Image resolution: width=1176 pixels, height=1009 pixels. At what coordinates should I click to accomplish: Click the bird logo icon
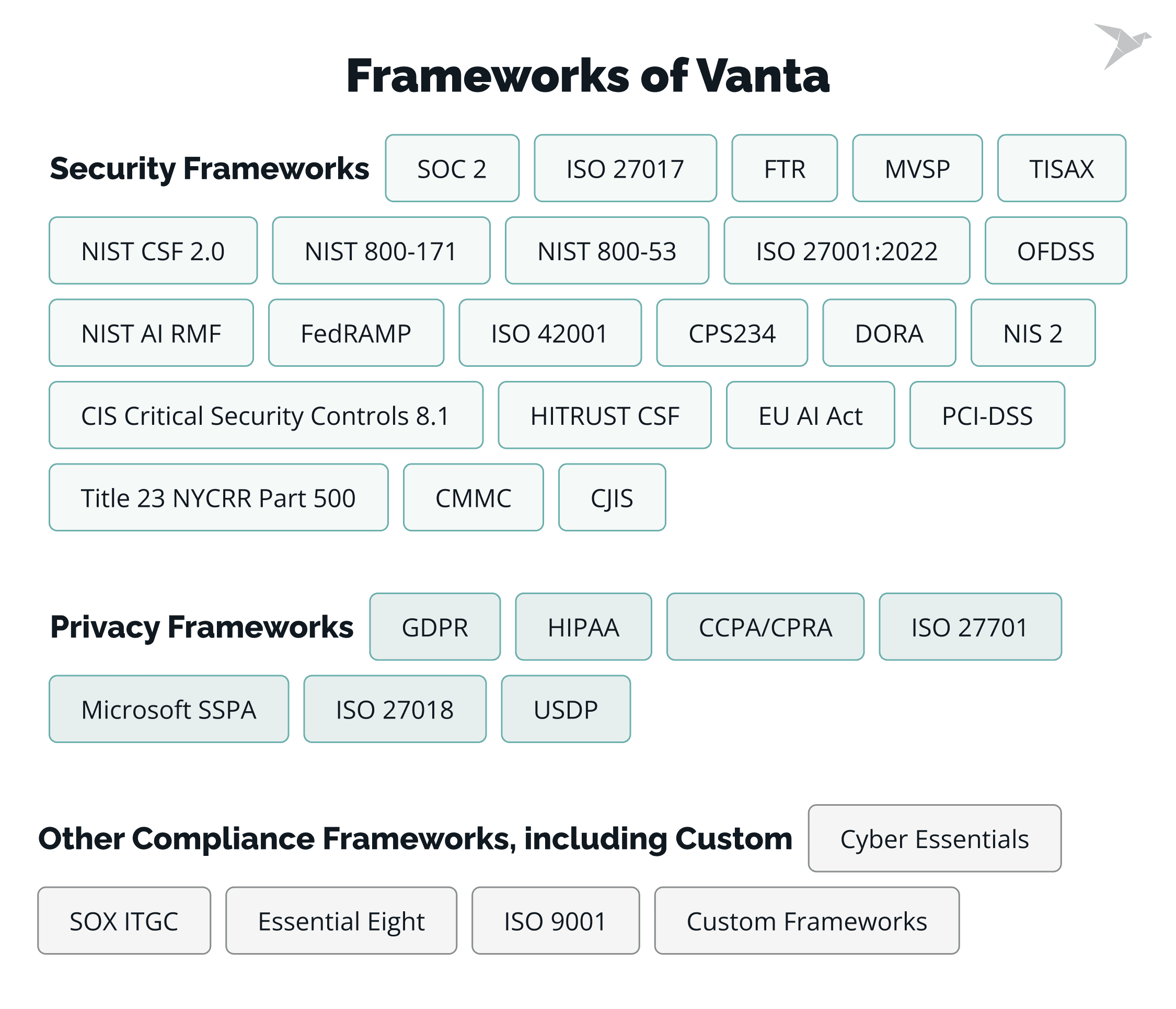point(1122,45)
